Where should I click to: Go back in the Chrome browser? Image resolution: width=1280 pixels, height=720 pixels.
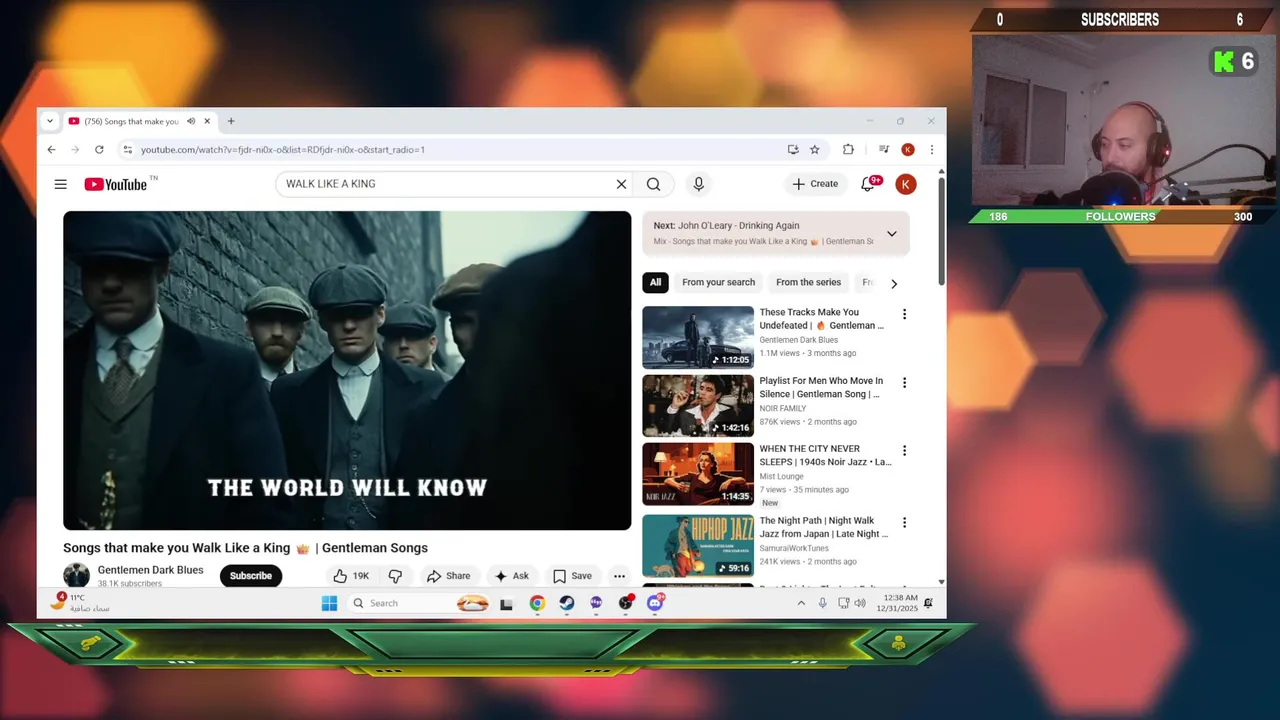(x=52, y=150)
